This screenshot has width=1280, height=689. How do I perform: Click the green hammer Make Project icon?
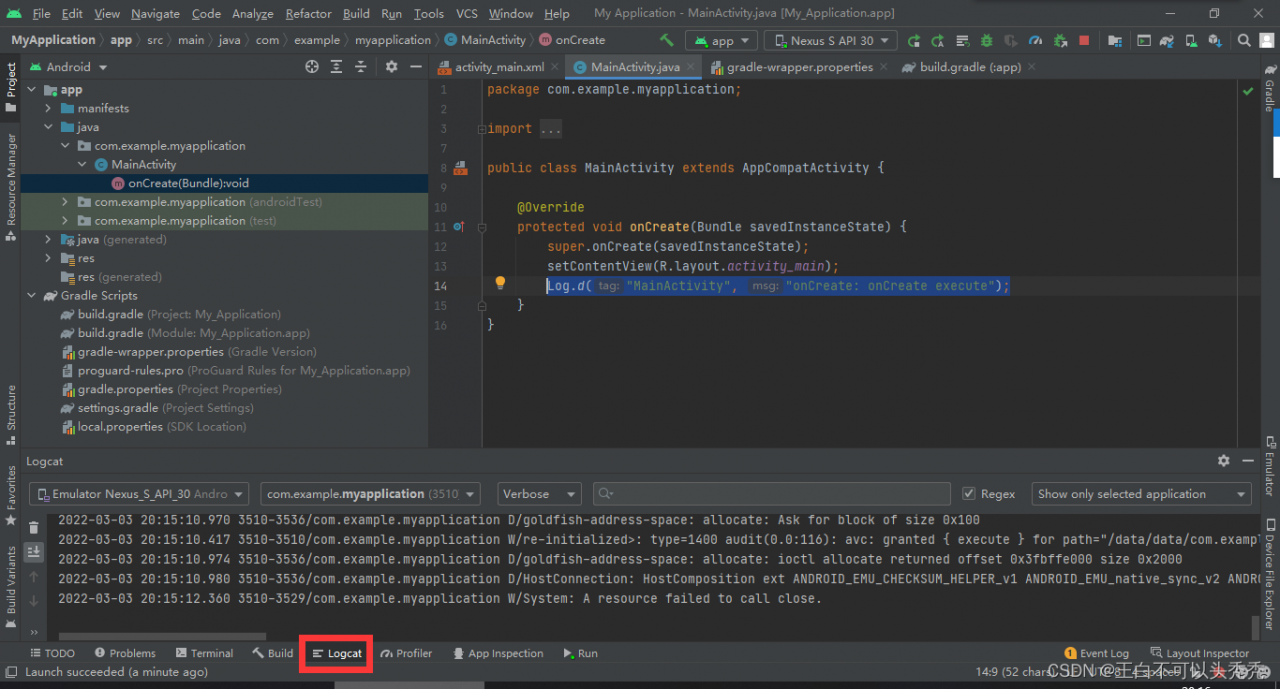click(x=667, y=40)
